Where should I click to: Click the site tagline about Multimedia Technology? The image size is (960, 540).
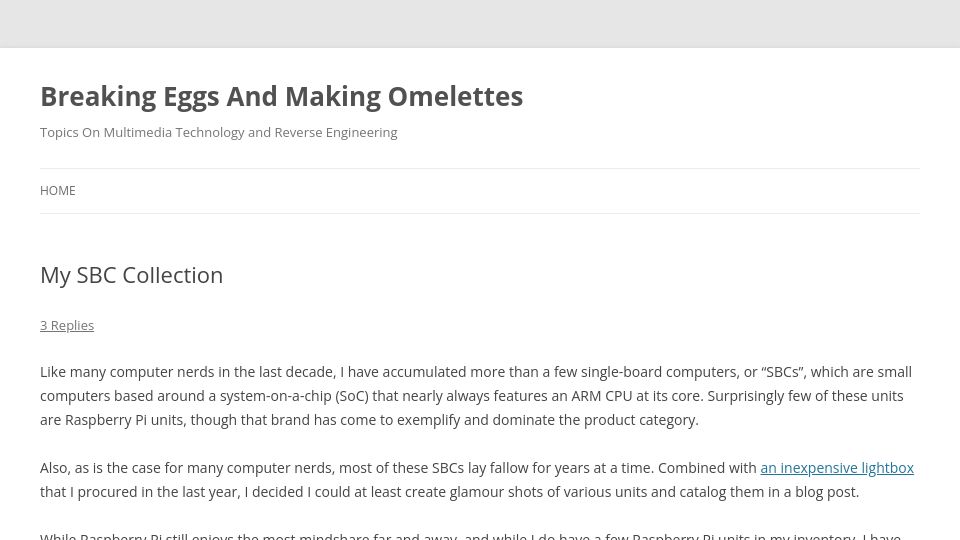pyautogui.click(x=219, y=133)
